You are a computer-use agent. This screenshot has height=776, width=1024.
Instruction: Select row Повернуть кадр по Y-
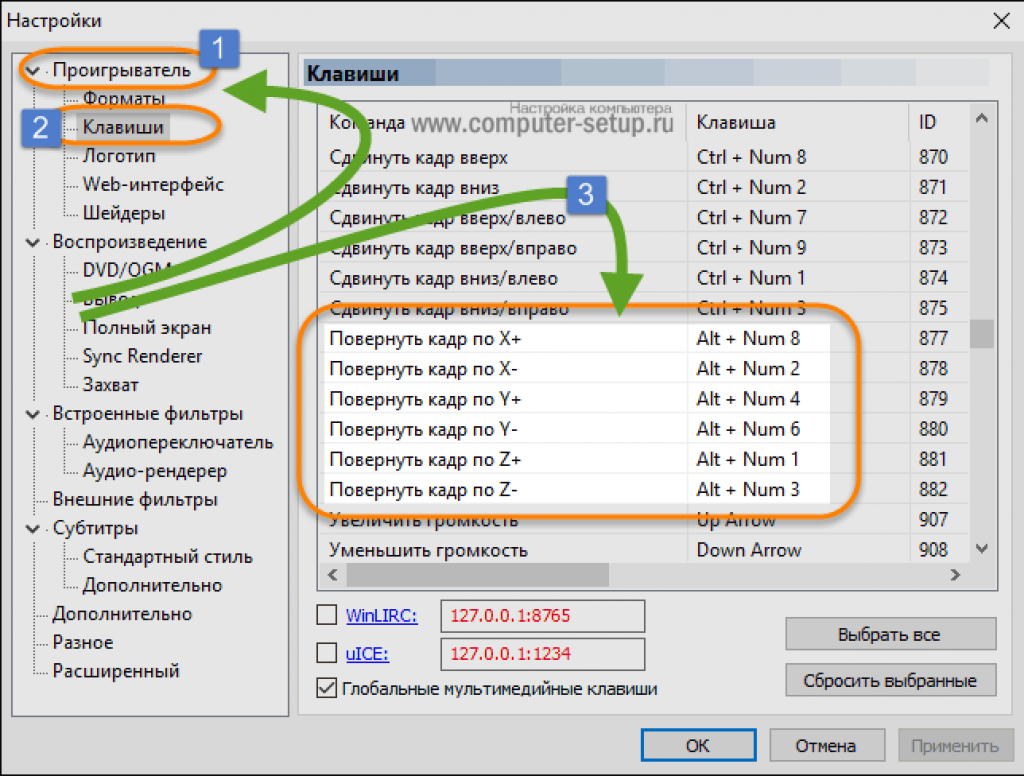643,429
